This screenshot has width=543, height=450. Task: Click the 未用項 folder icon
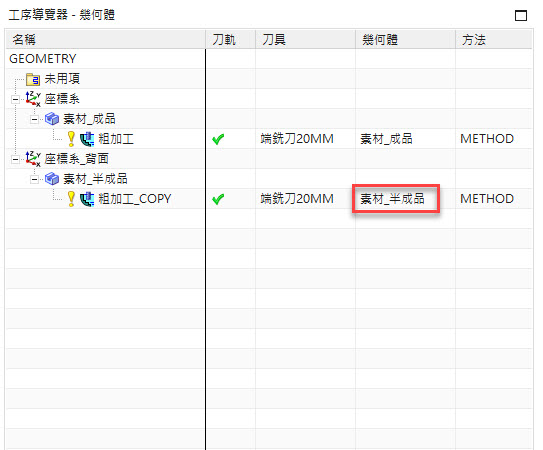(x=33, y=79)
